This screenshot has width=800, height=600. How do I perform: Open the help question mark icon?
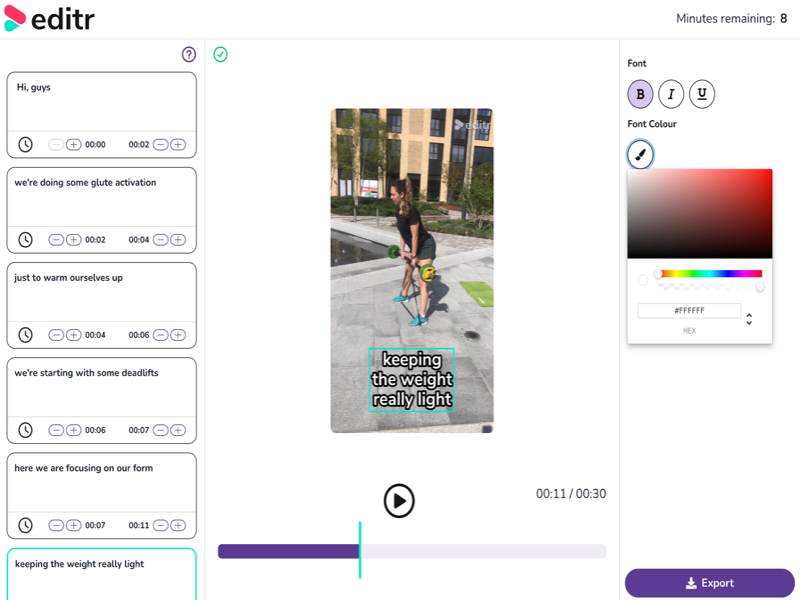pos(189,54)
